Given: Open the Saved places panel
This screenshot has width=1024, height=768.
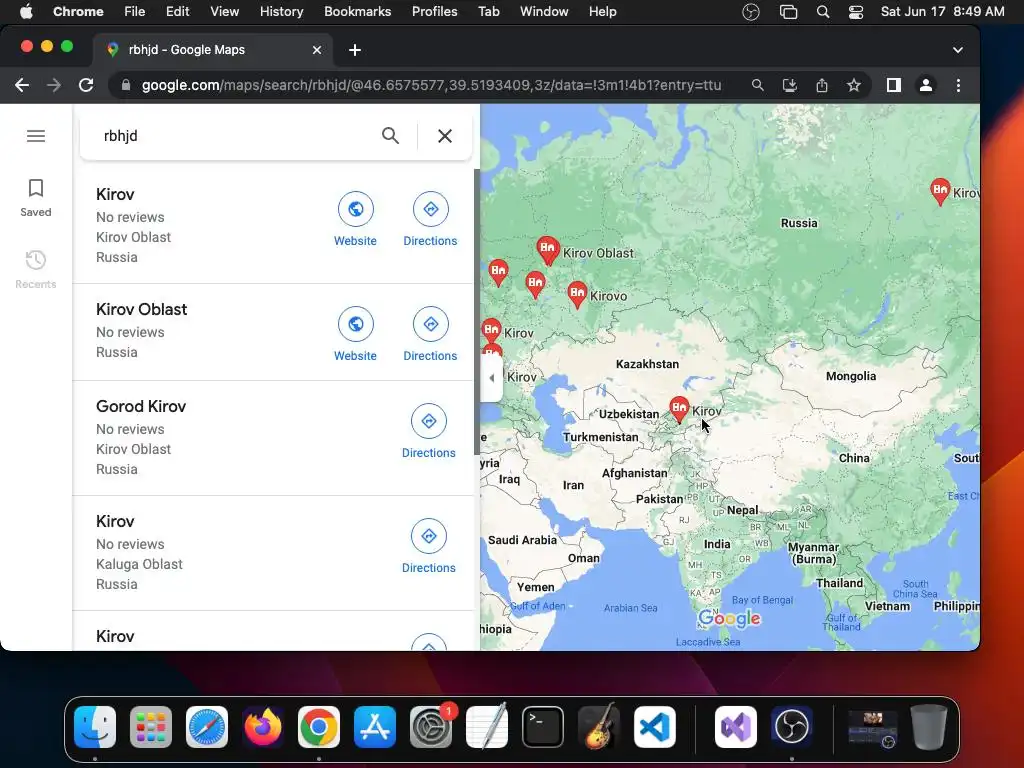Looking at the screenshot, I should (x=35, y=198).
